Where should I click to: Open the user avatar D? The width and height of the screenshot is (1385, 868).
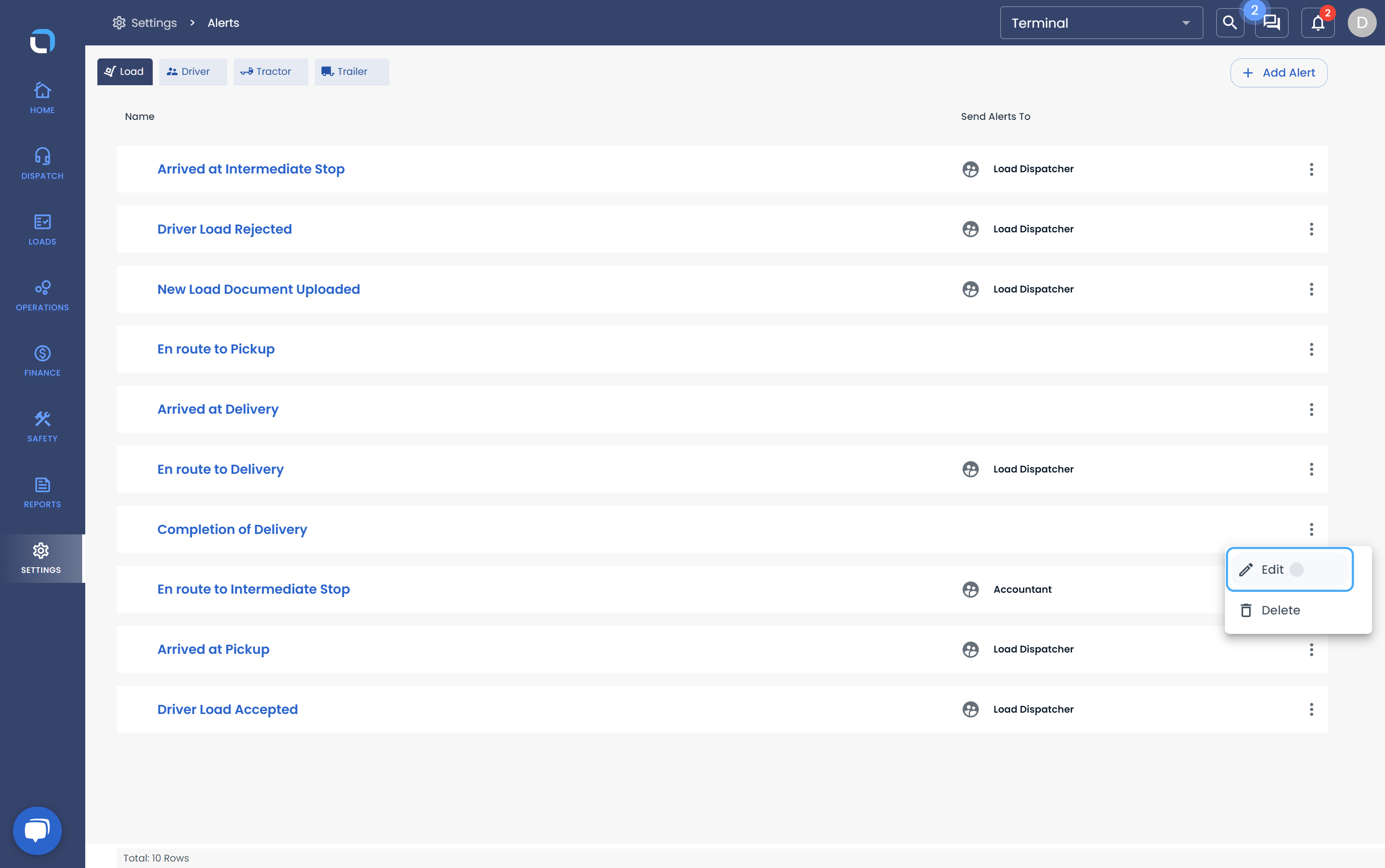pyautogui.click(x=1362, y=23)
